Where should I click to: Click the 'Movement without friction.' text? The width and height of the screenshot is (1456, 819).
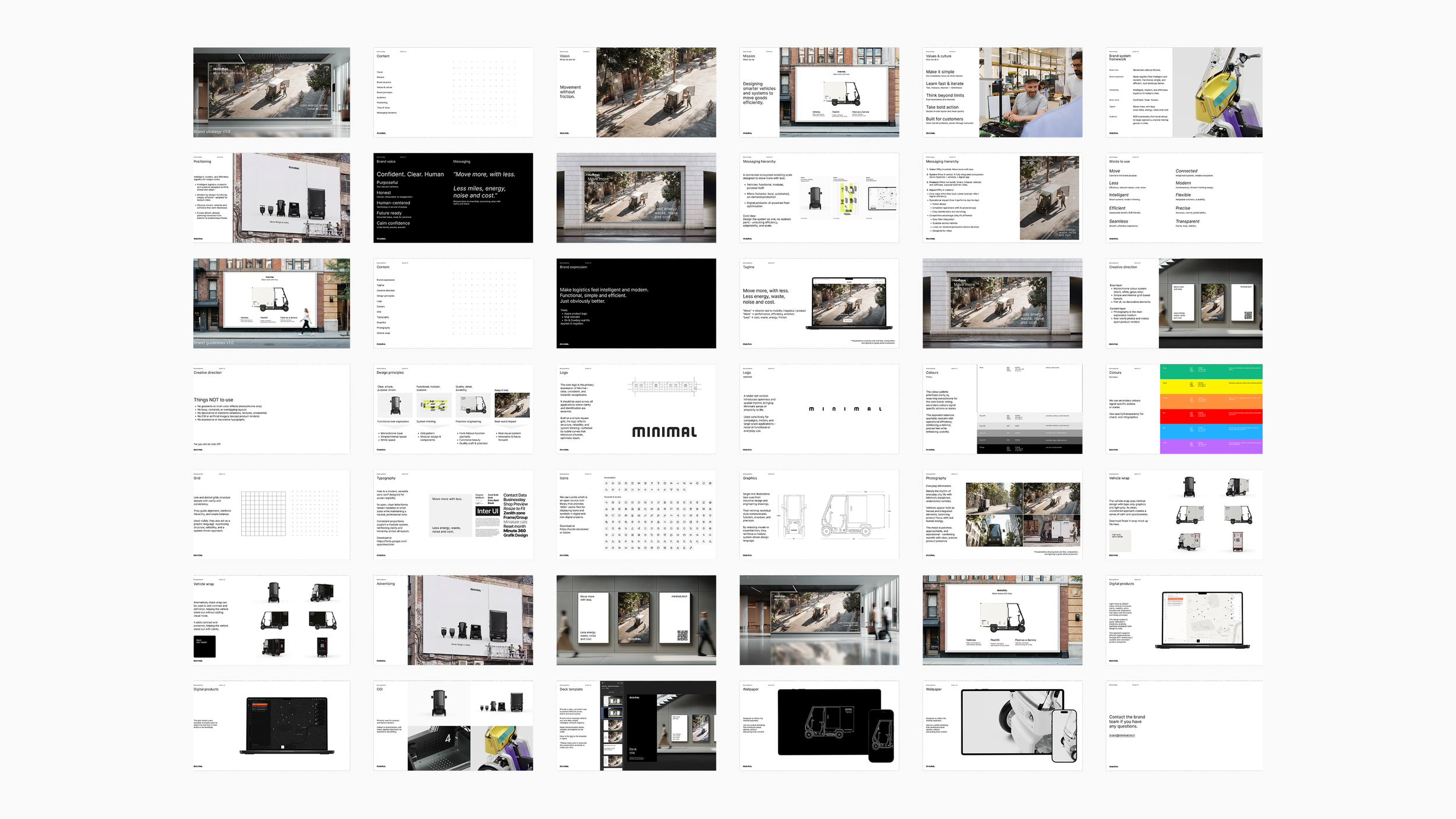[570, 92]
